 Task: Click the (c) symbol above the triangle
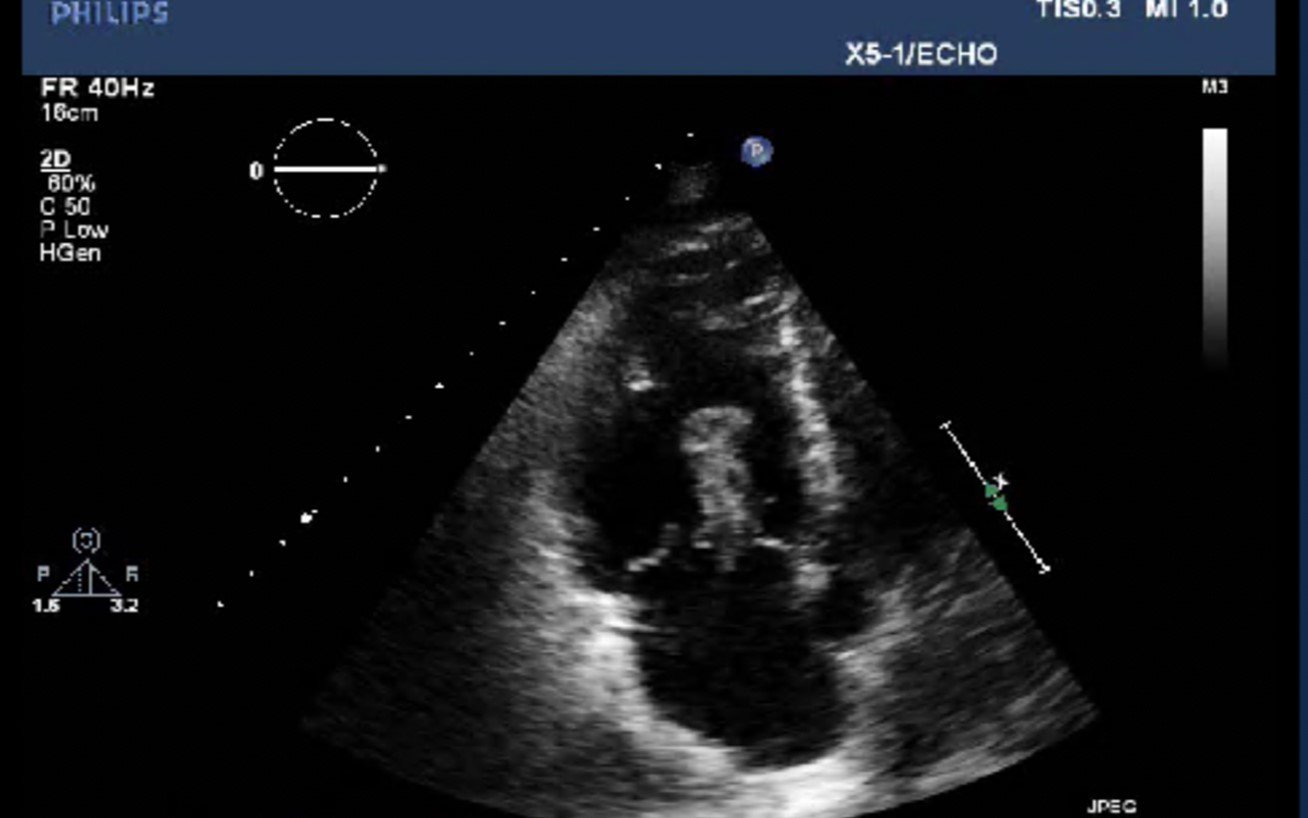tap(87, 541)
